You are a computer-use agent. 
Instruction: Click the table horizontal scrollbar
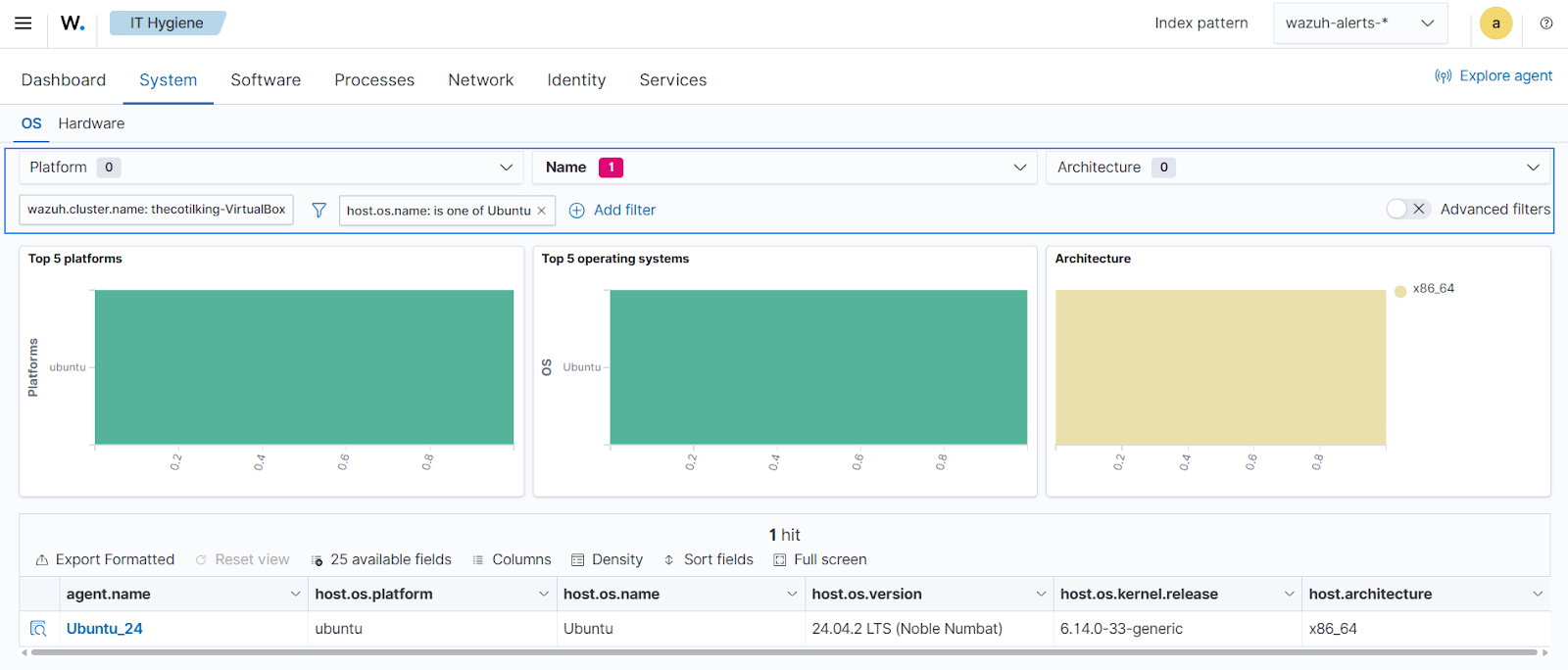click(x=784, y=652)
